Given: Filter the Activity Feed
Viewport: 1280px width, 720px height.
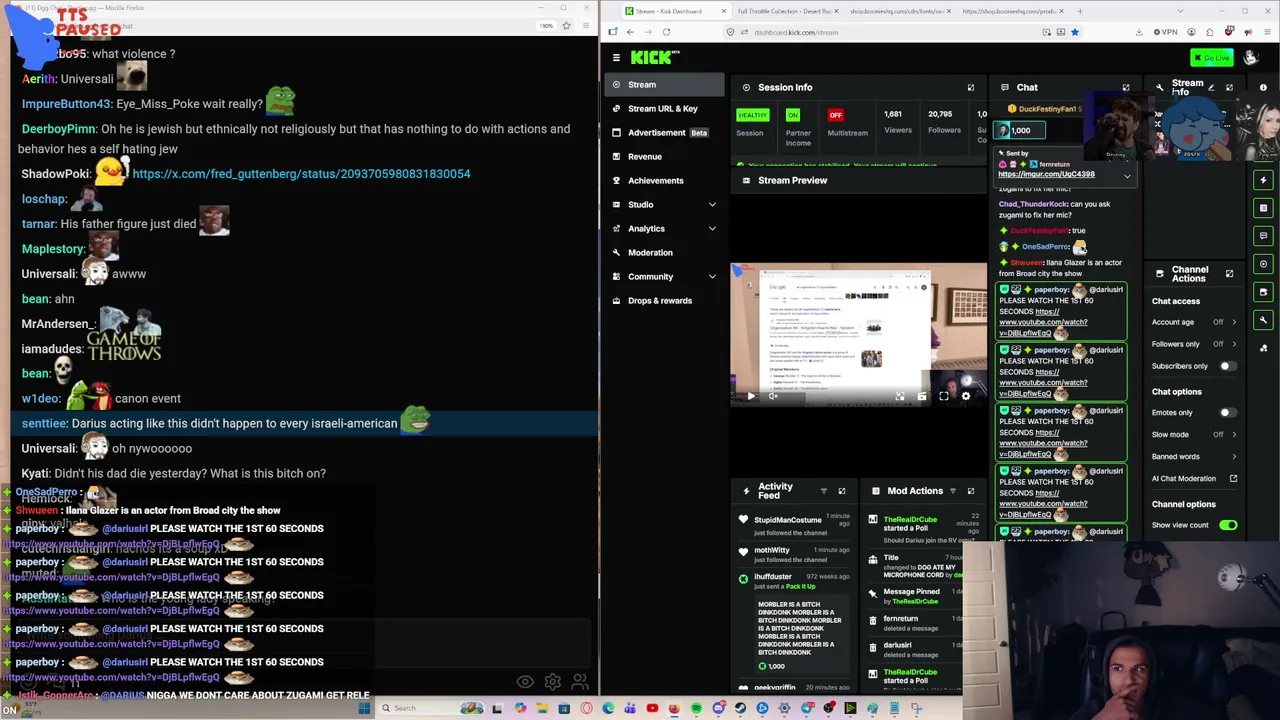Looking at the screenshot, I should pyautogui.click(x=823, y=491).
